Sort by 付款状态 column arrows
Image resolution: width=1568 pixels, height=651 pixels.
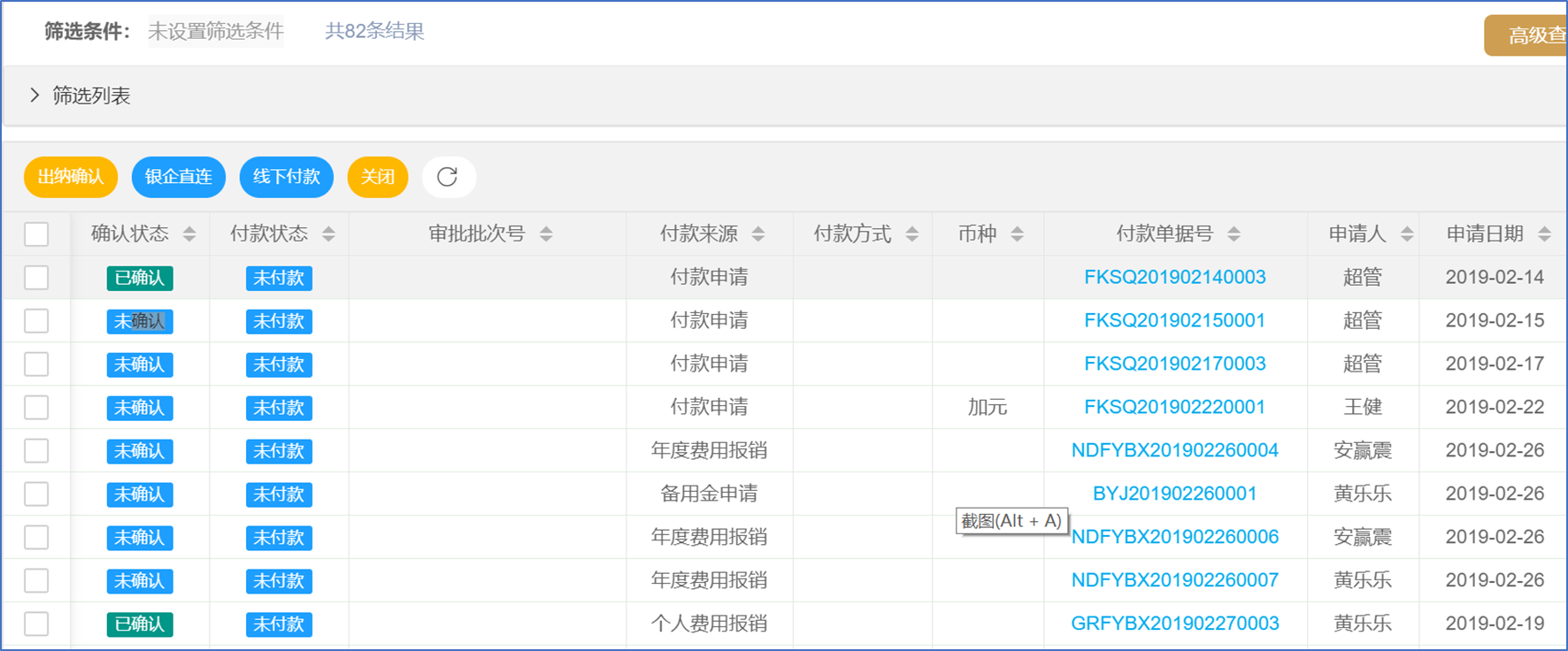point(328,234)
